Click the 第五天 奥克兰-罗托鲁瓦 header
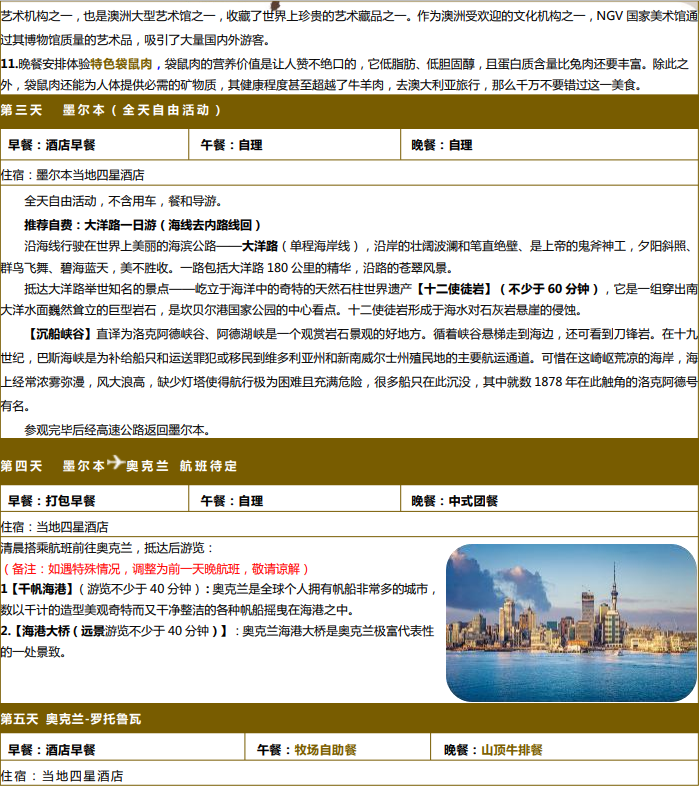The height and width of the screenshot is (786, 700). point(71,719)
